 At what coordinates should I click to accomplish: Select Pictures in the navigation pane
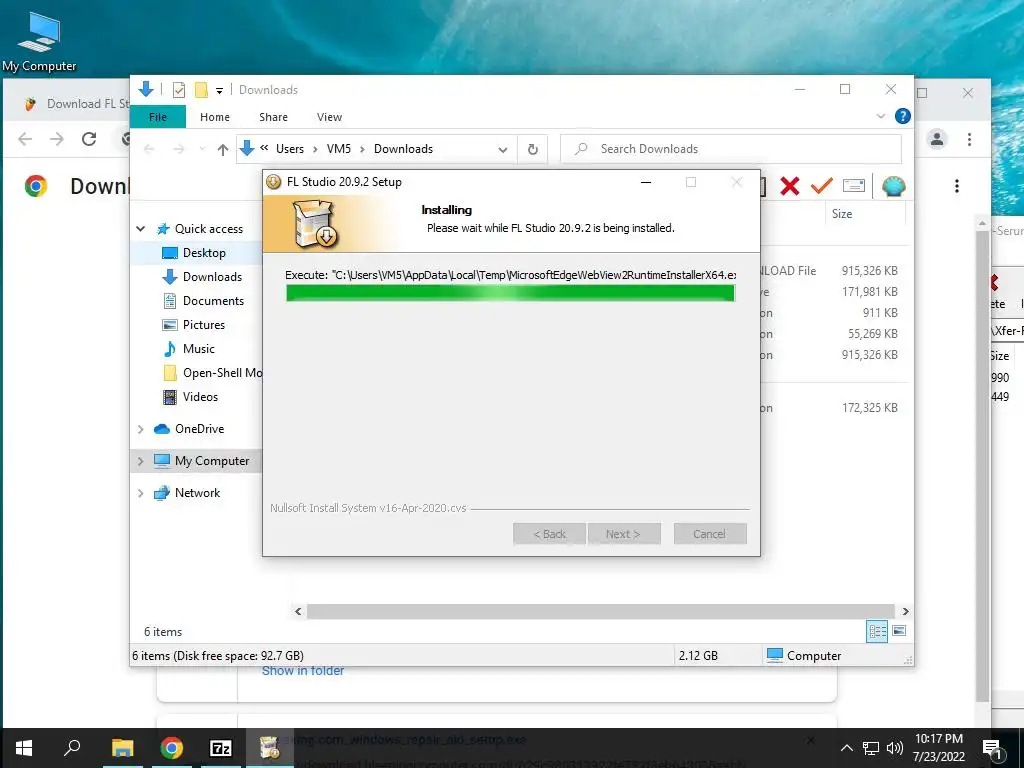[x=203, y=325]
